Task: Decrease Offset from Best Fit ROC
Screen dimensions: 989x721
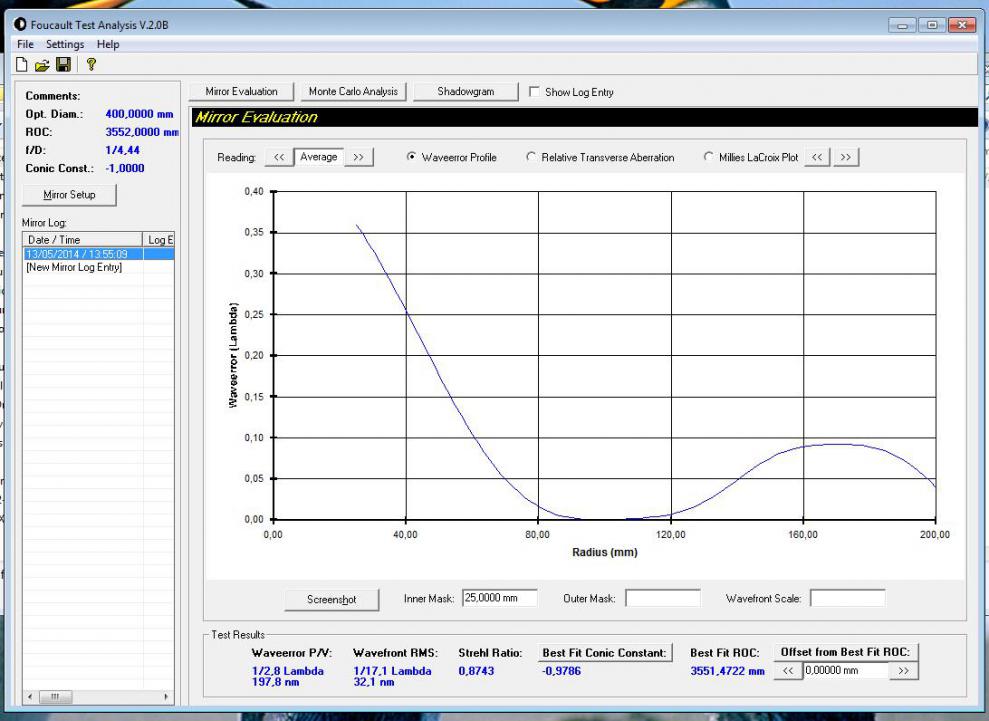Action: 788,671
